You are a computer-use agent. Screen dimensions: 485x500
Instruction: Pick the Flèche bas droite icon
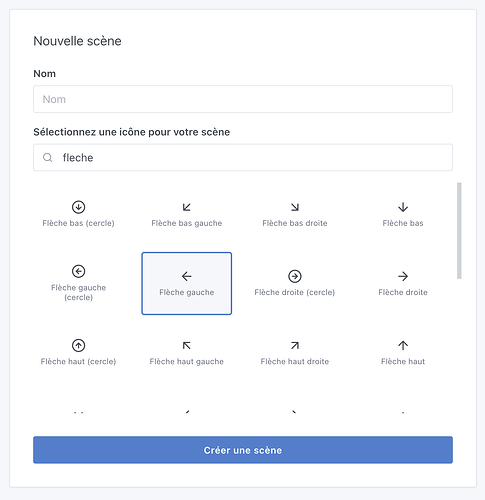coord(295,214)
